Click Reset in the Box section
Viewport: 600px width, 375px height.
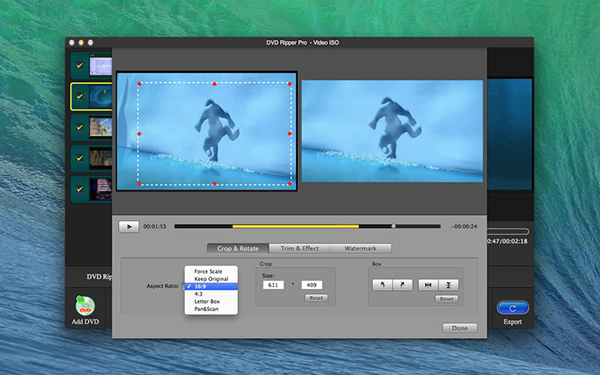click(x=447, y=298)
